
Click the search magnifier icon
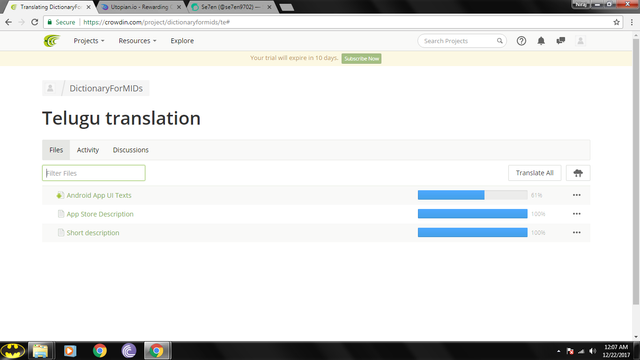click(x=500, y=41)
